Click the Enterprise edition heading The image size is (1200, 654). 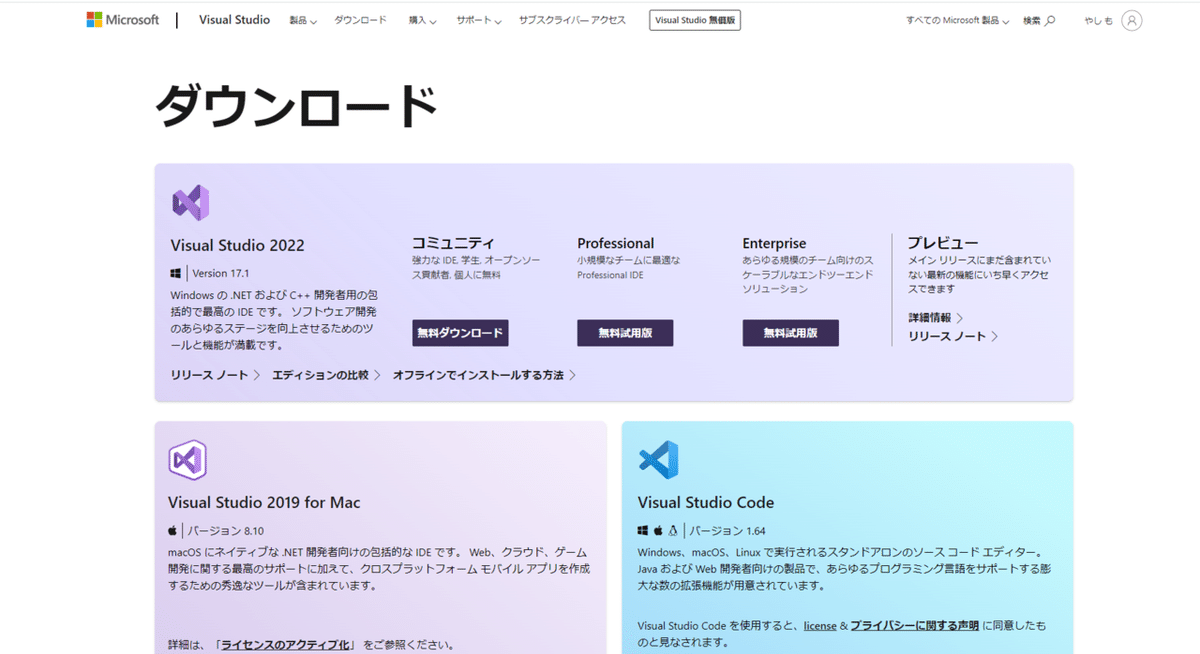coord(774,243)
